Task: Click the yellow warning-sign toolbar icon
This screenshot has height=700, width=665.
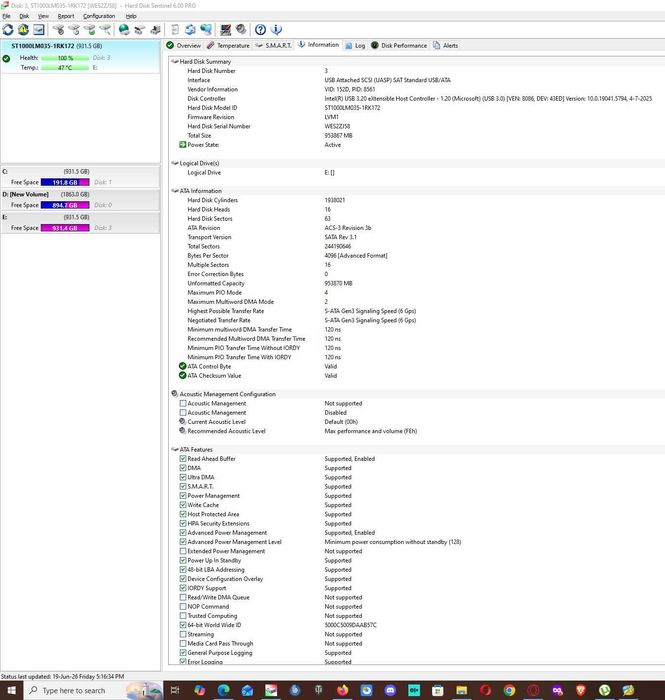Action: click(x=23, y=30)
